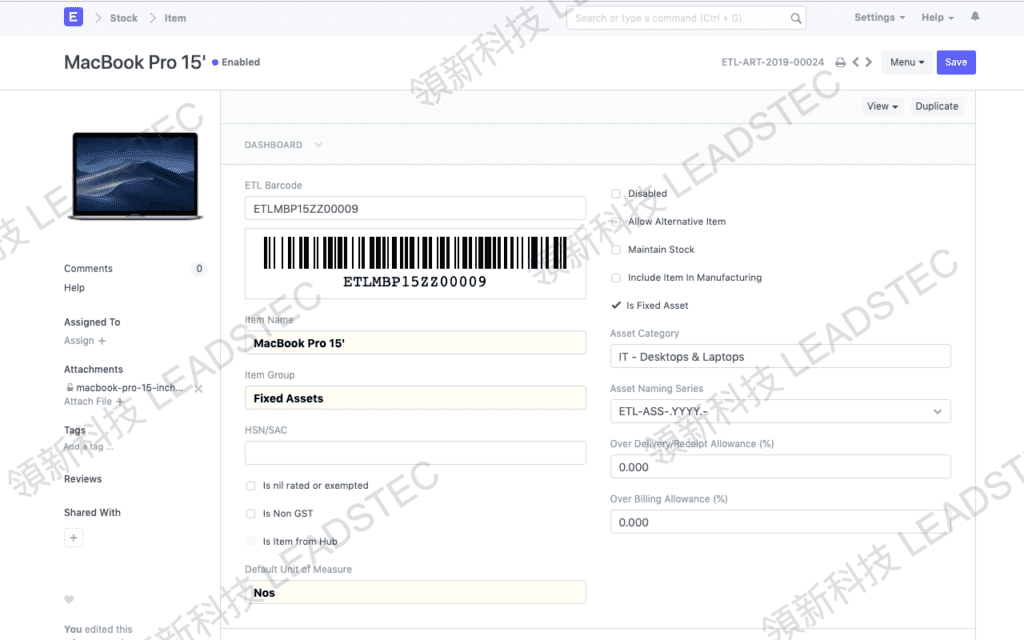Image resolution: width=1024 pixels, height=640 pixels.
Task: Click the plus icon under Shared With
Action: [73, 537]
